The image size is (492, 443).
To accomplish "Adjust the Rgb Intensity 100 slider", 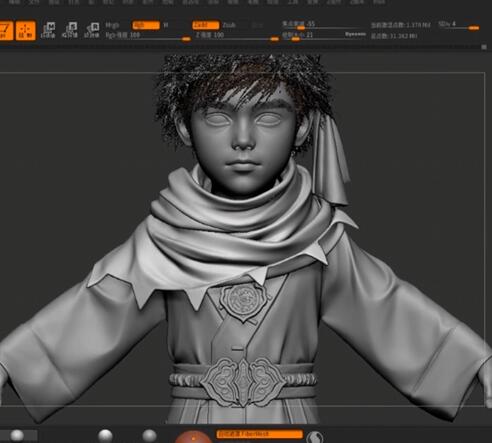I will (148, 36).
